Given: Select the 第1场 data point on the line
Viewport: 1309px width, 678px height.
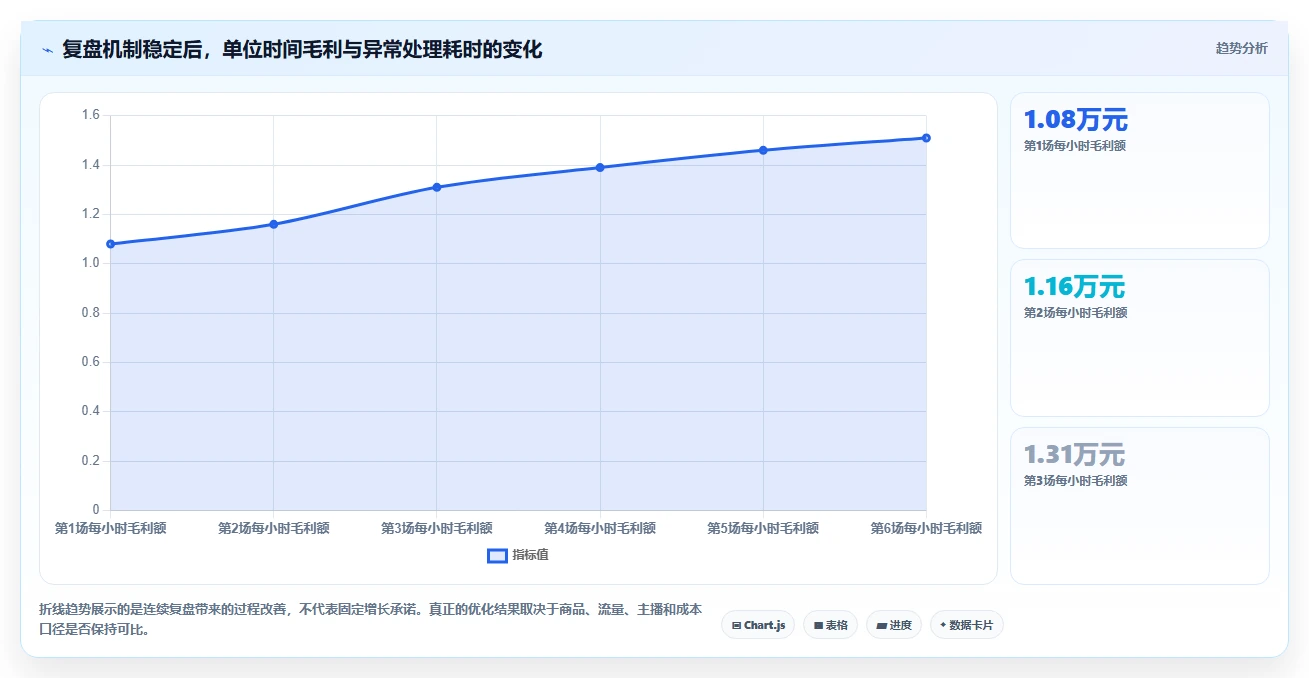Looking at the screenshot, I should pyautogui.click(x=111, y=244).
